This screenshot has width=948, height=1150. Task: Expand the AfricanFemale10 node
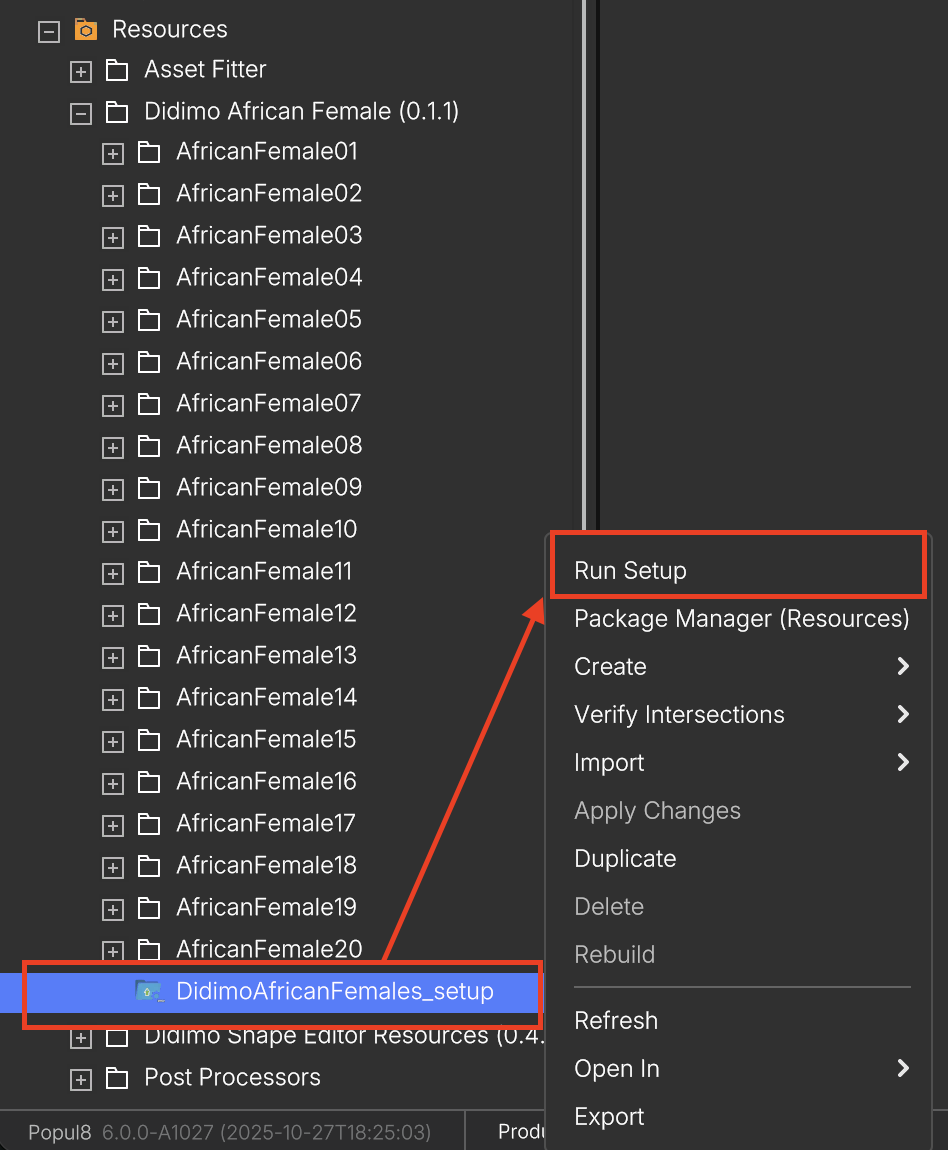click(112, 532)
